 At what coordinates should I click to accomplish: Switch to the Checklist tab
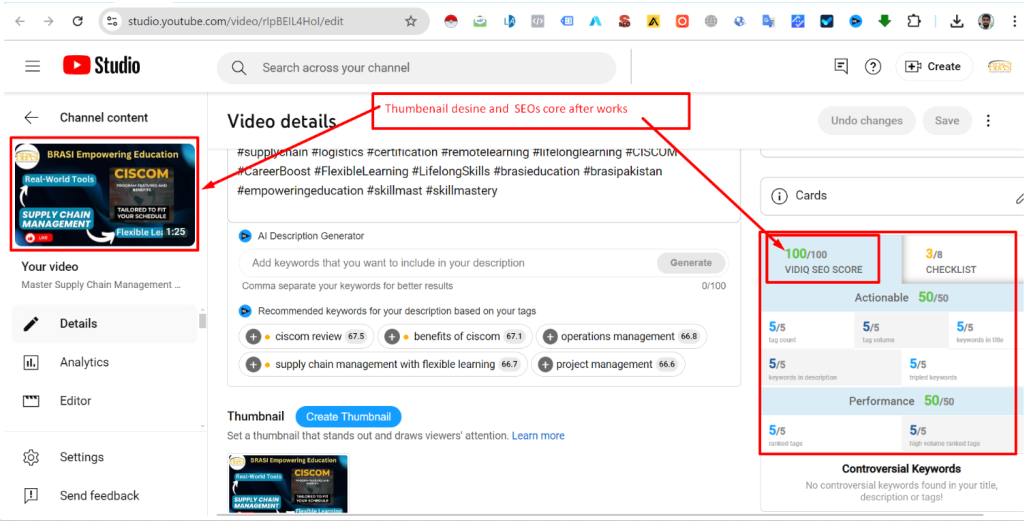[950, 261]
